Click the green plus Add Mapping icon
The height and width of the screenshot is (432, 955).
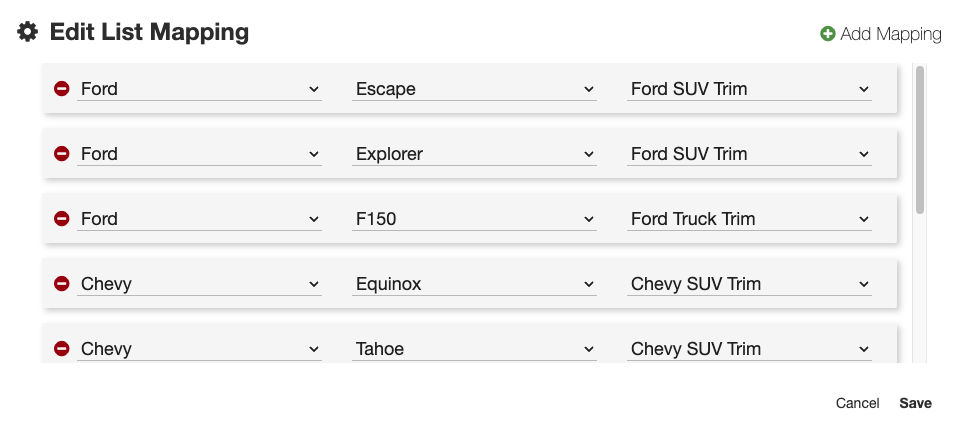[828, 34]
